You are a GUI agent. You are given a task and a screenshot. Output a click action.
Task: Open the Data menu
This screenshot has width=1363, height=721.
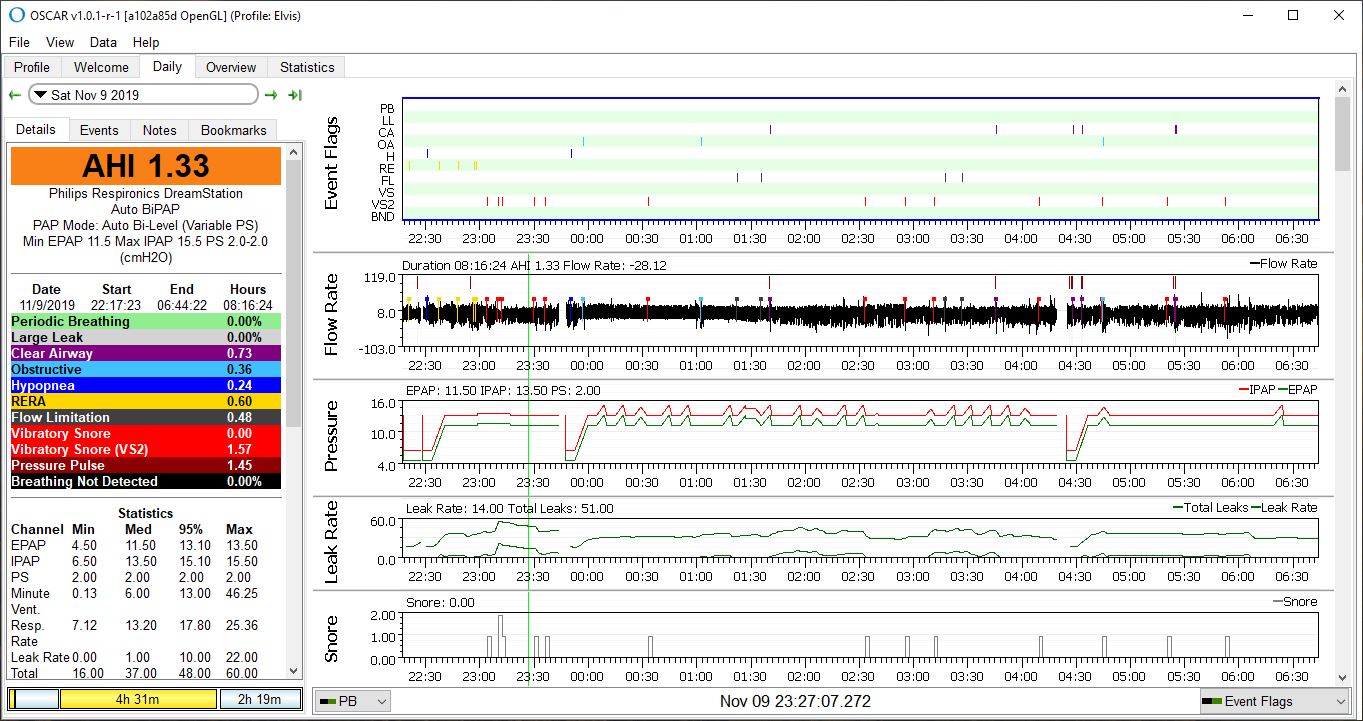[103, 42]
